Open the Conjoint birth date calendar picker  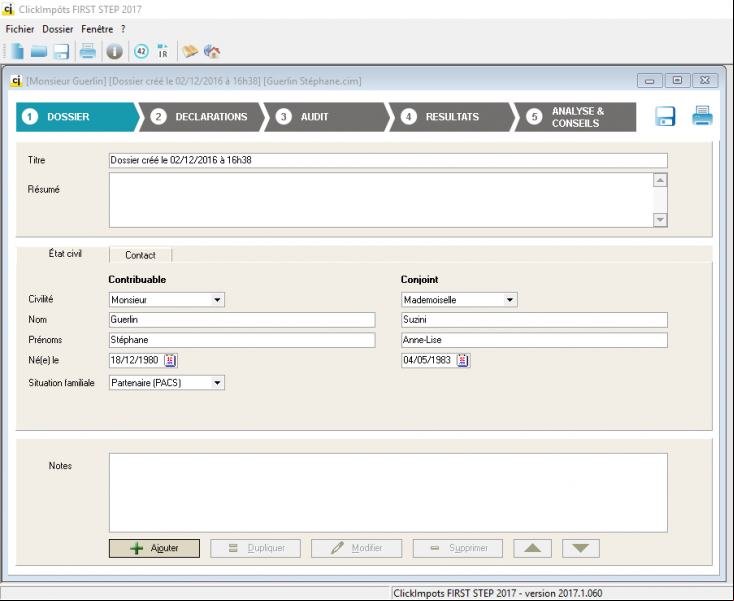tap(462, 360)
